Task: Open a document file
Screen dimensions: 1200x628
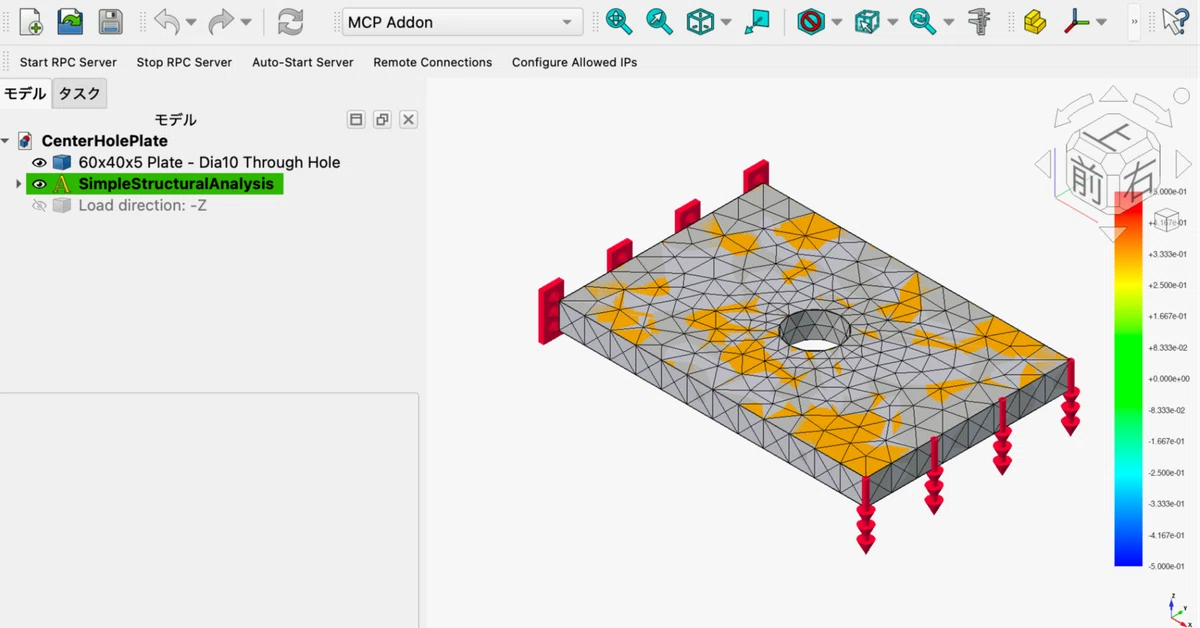Action: [70, 21]
